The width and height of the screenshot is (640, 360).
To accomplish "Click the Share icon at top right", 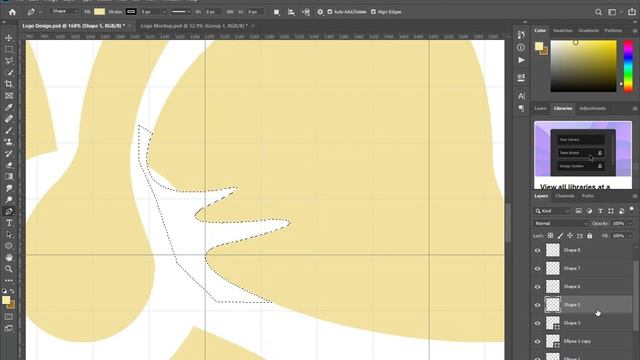I will point(631,12).
